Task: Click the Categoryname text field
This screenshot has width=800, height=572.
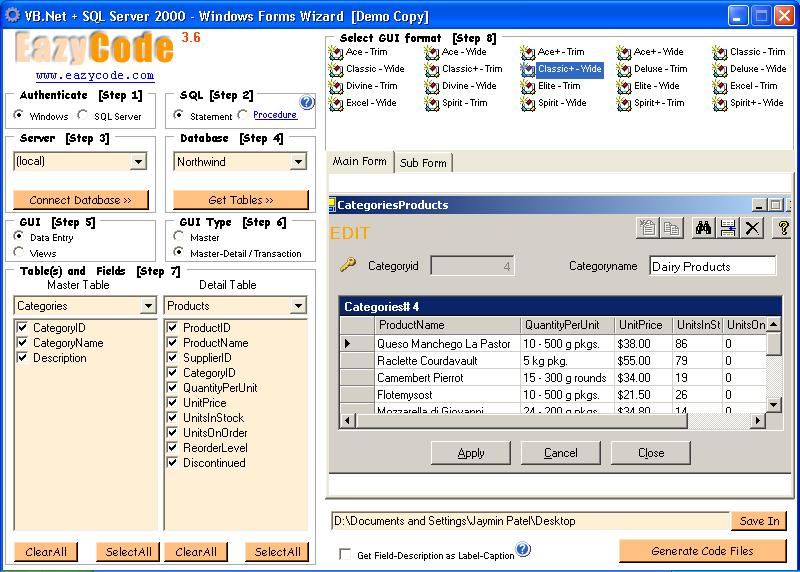Action: pyautogui.click(x=713, y=266)
